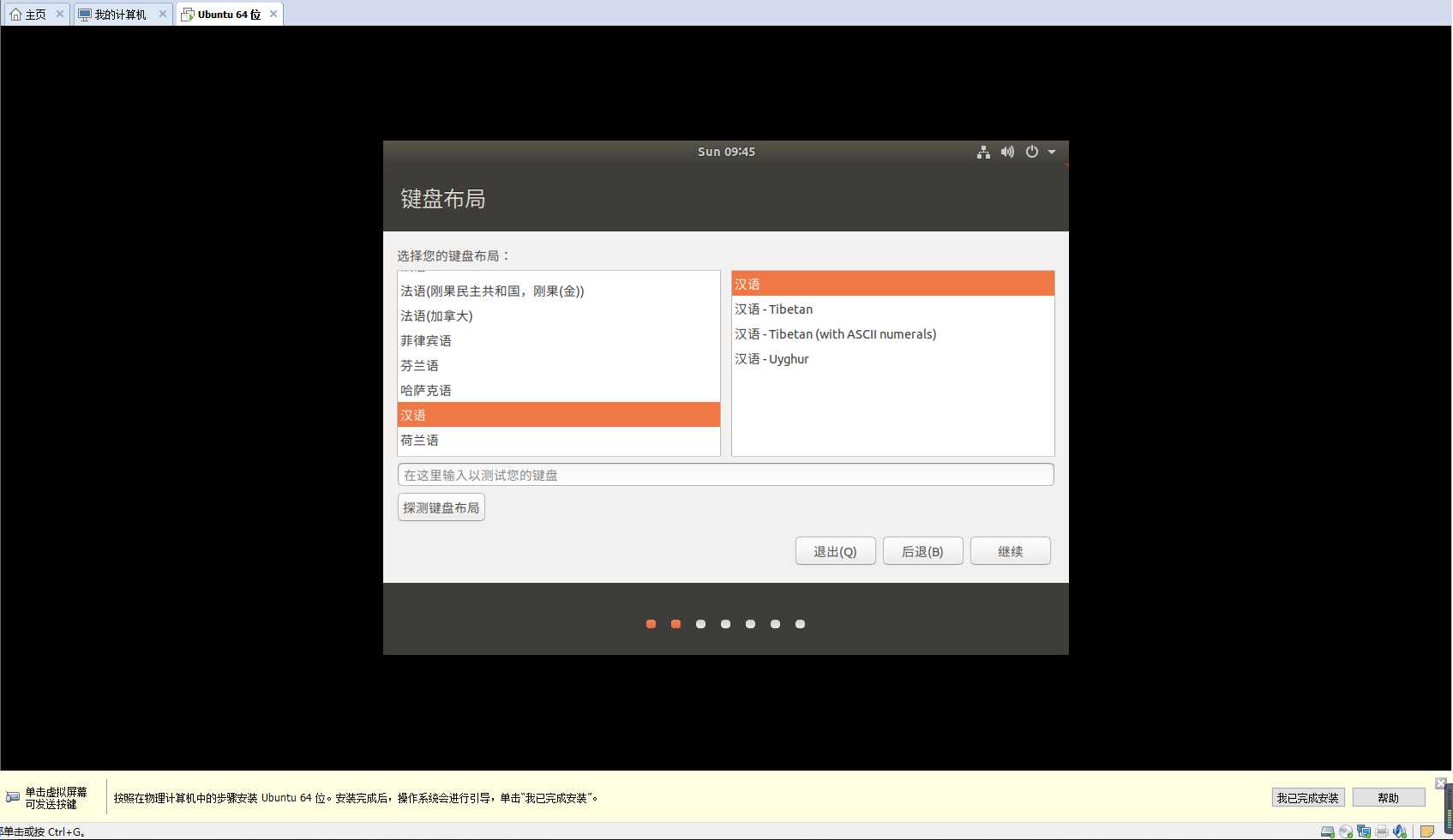Click the volume speaker icon in Ubuntu top bar
The width and height of the screenshot is (1453, 840).
point(1007,152)
